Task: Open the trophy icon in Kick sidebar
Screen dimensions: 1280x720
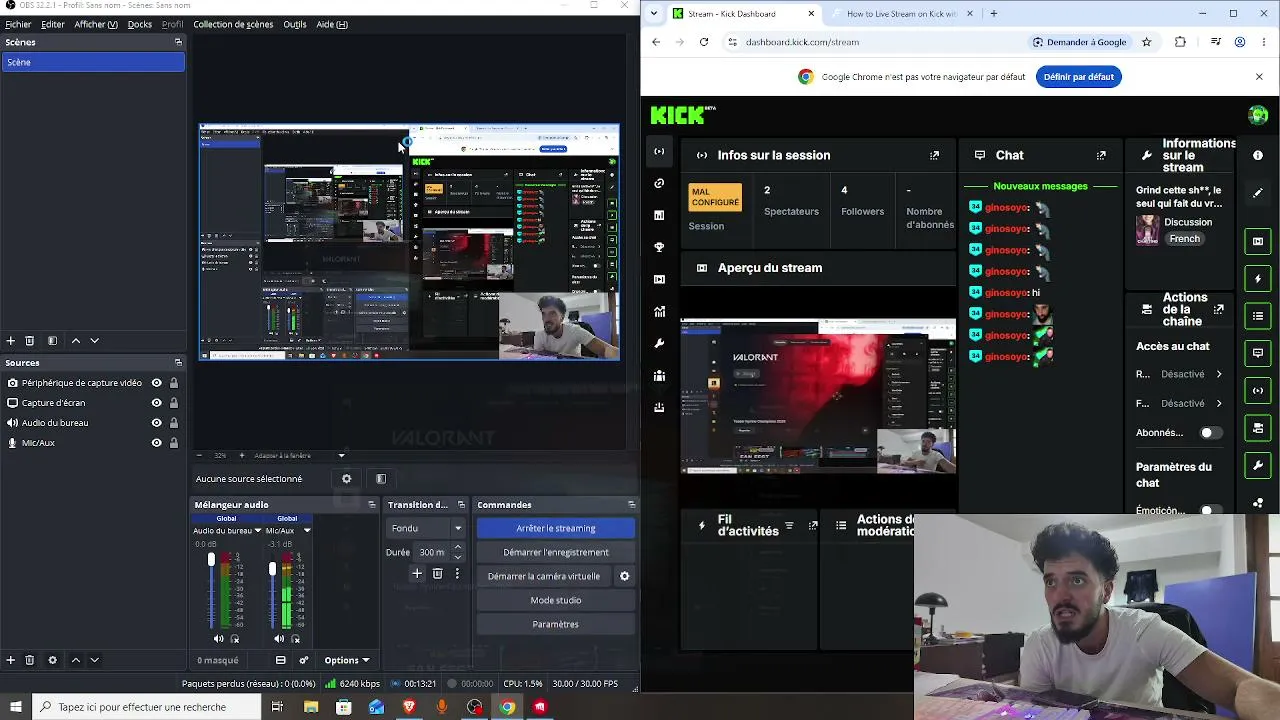Action: coord(659,247)
